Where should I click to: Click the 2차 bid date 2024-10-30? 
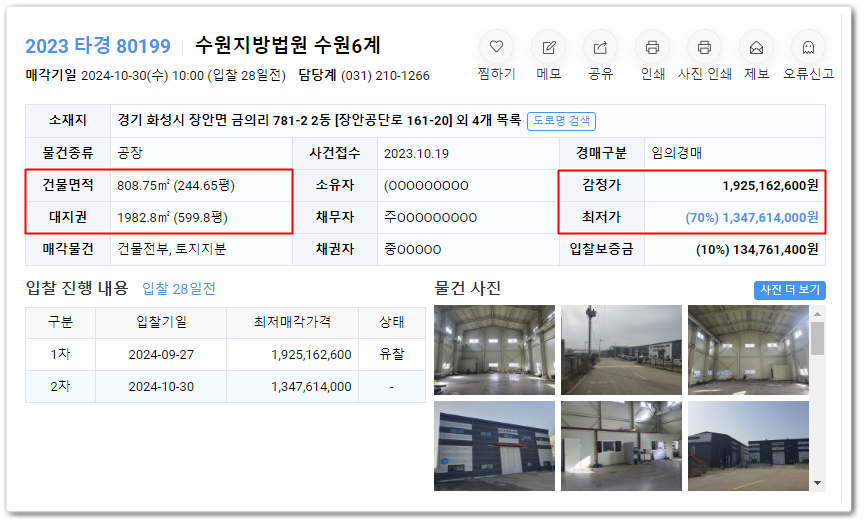161,387
